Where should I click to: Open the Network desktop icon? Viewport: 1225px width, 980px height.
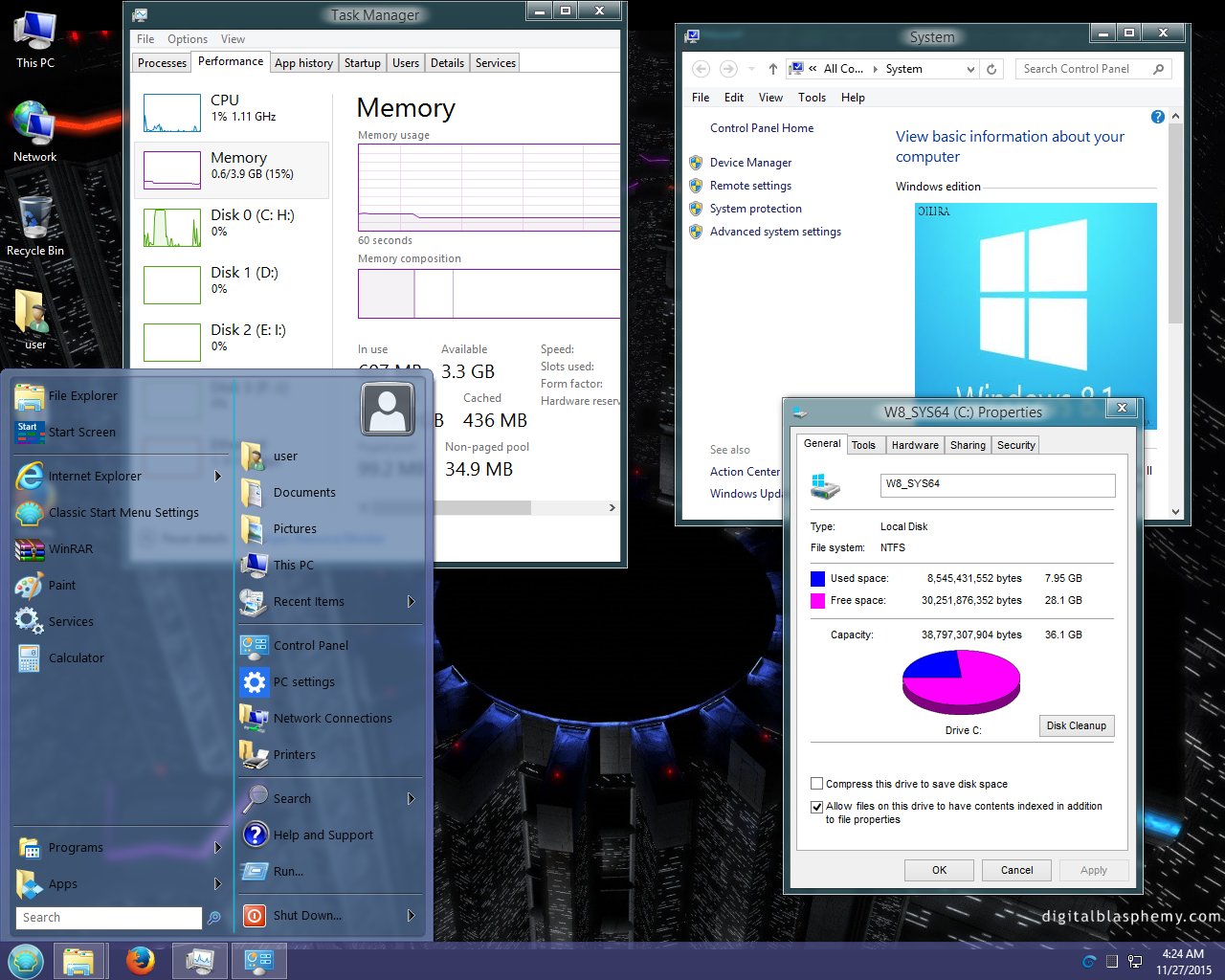[x=34, y=132]
